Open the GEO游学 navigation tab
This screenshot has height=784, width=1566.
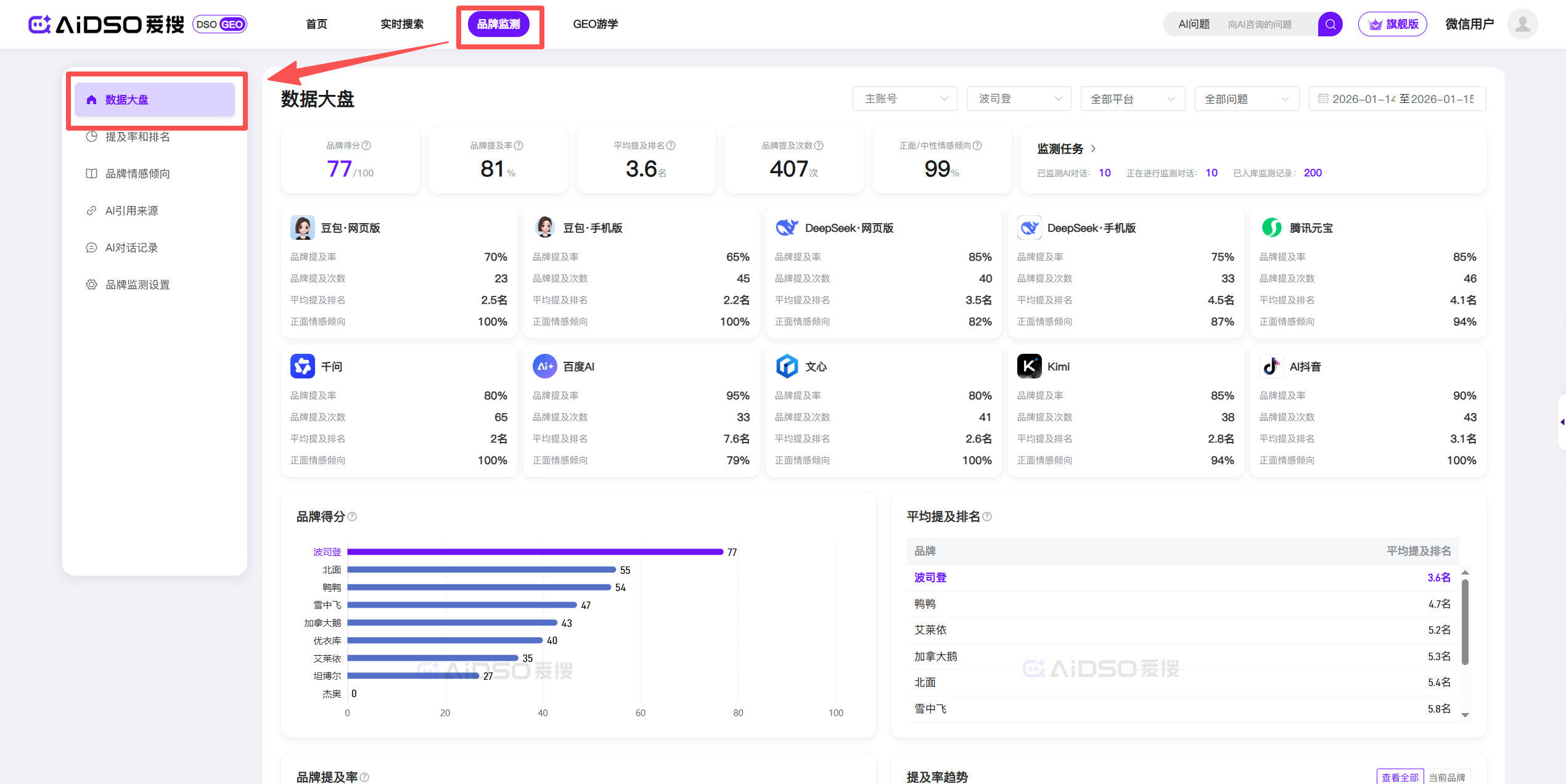tap(595, 24)
